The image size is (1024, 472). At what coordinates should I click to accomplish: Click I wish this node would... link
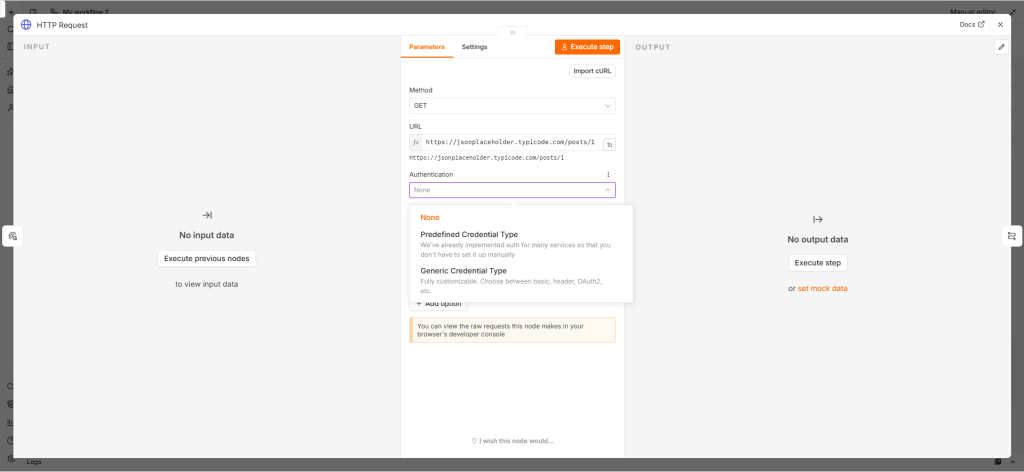point(513,441)
